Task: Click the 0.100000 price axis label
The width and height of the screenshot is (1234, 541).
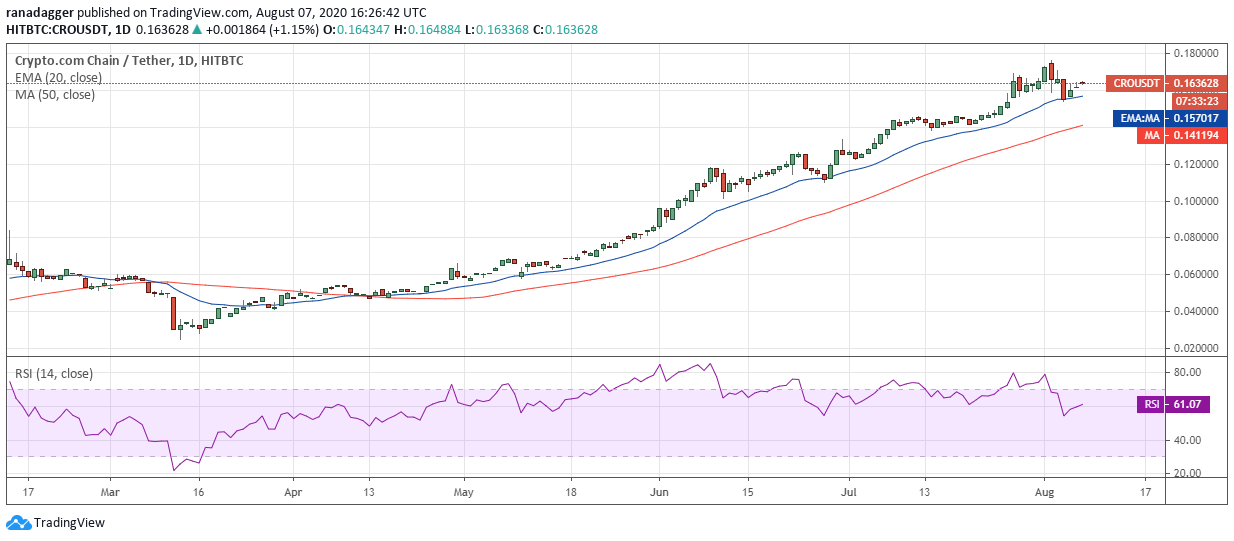Action: 1196,201
